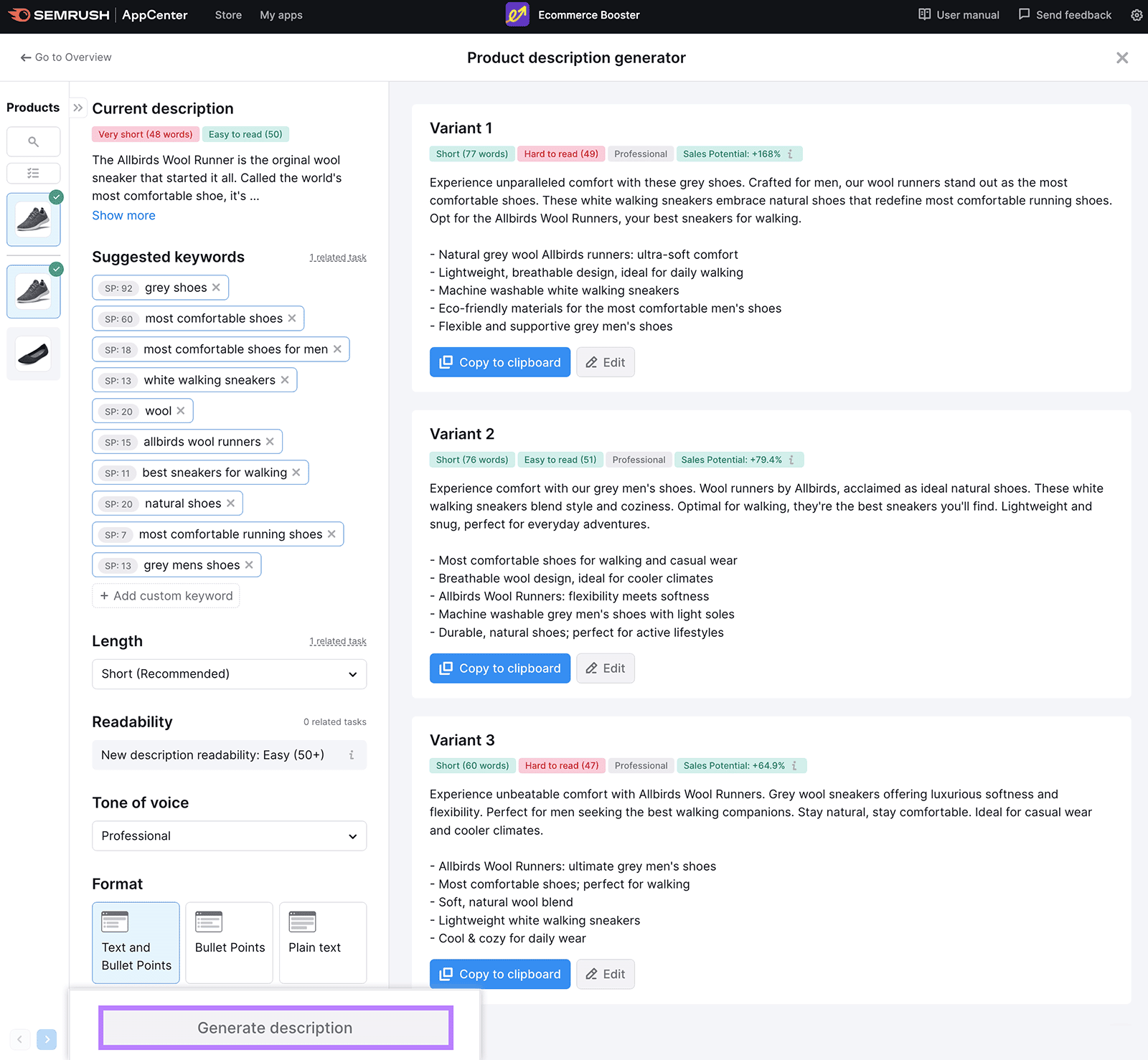Copy Variant 2 to clipboard
This screenshot has width=1148, height=1060.
[x=499, y=668]
